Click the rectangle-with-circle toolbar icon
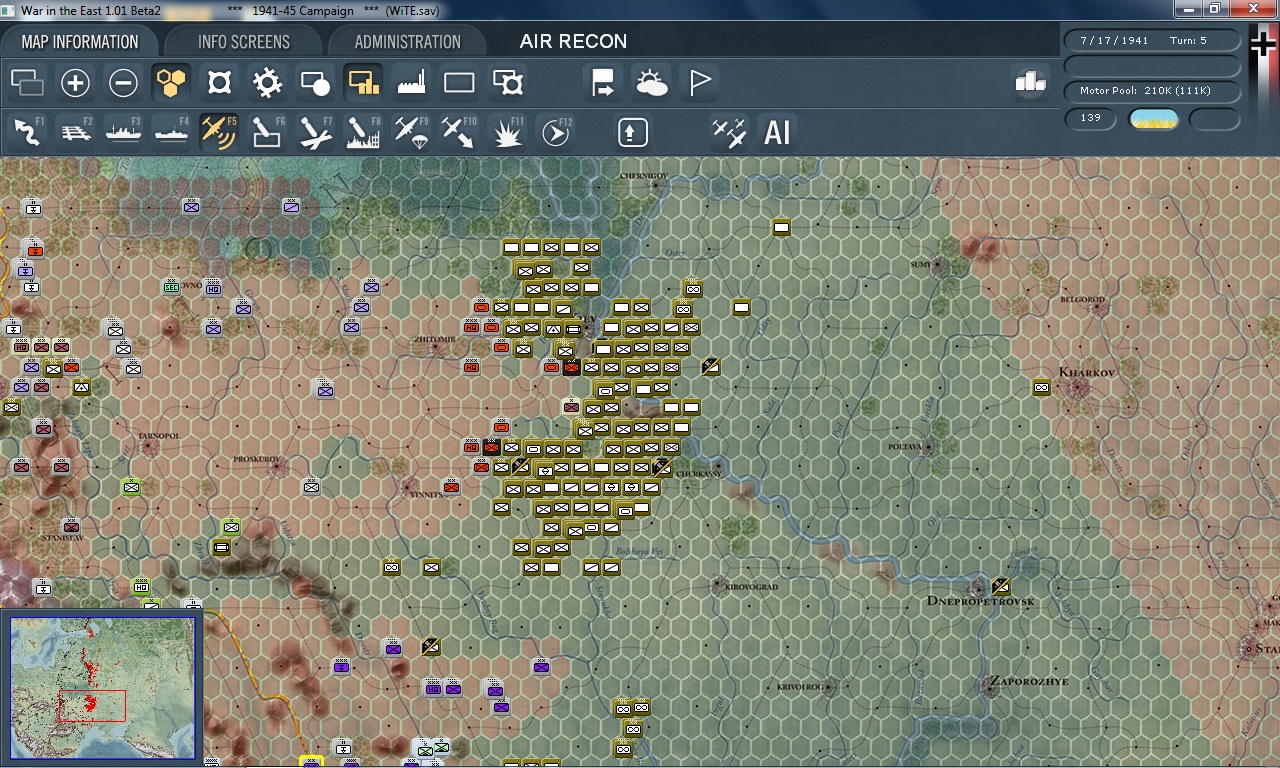Viewport: 1280px width, 768px height. click(315, 83)
